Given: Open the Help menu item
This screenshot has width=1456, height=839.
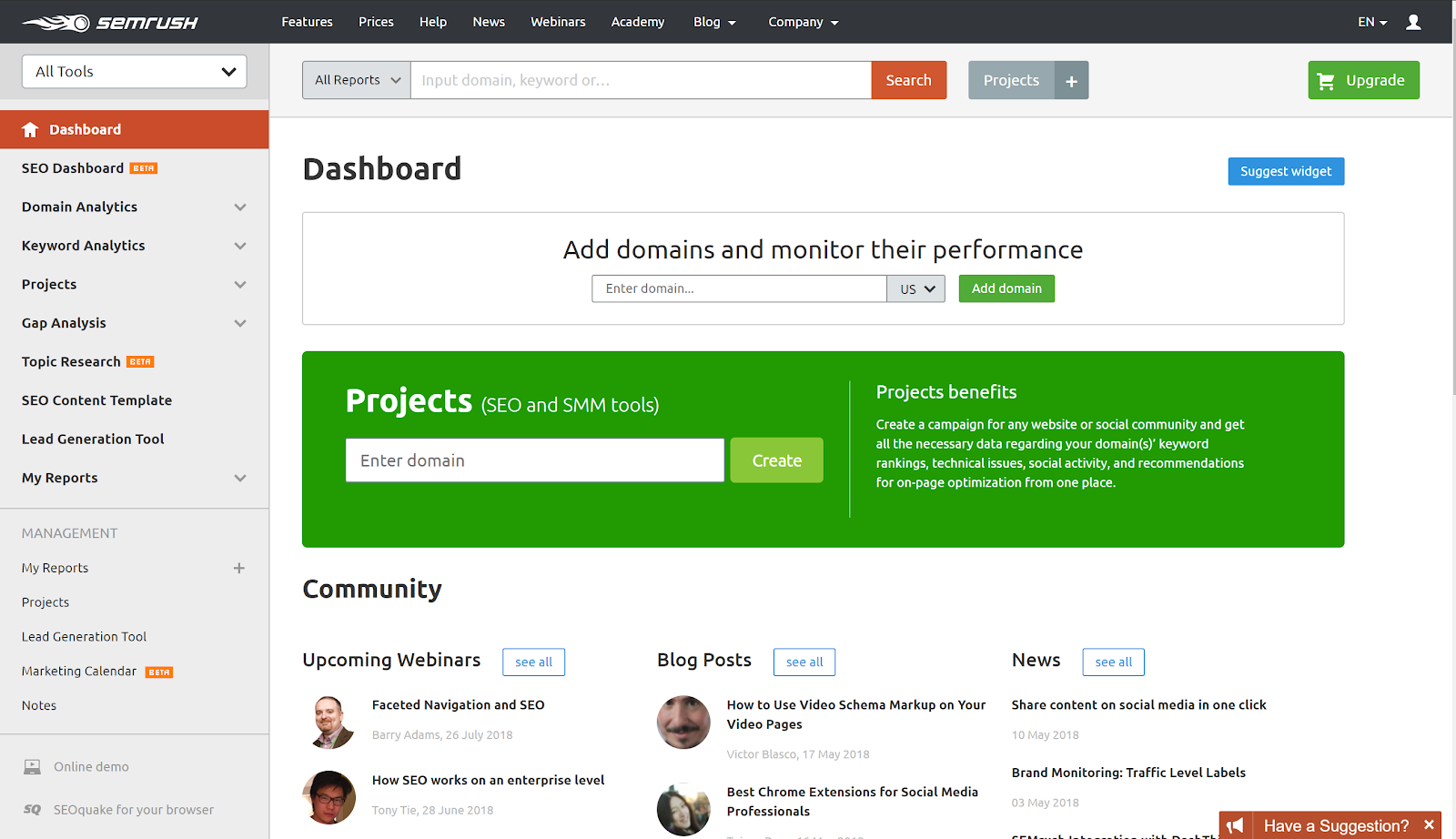Looking at the screenshot, I should 433,22.
